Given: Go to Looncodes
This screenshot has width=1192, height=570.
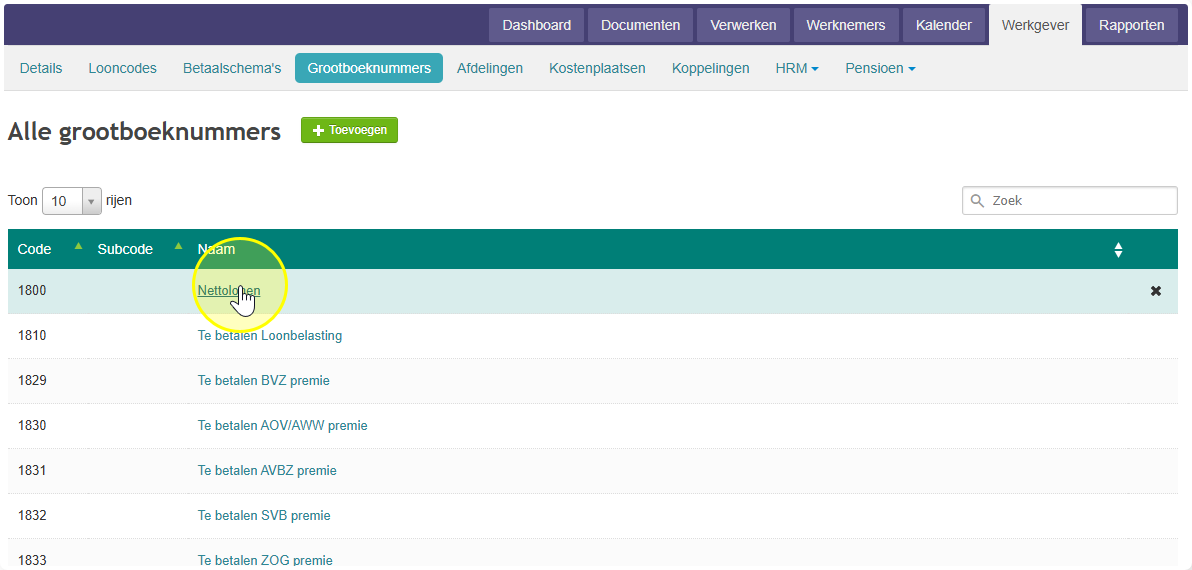Looking at the screenshot, I should [x=122, y=68].
